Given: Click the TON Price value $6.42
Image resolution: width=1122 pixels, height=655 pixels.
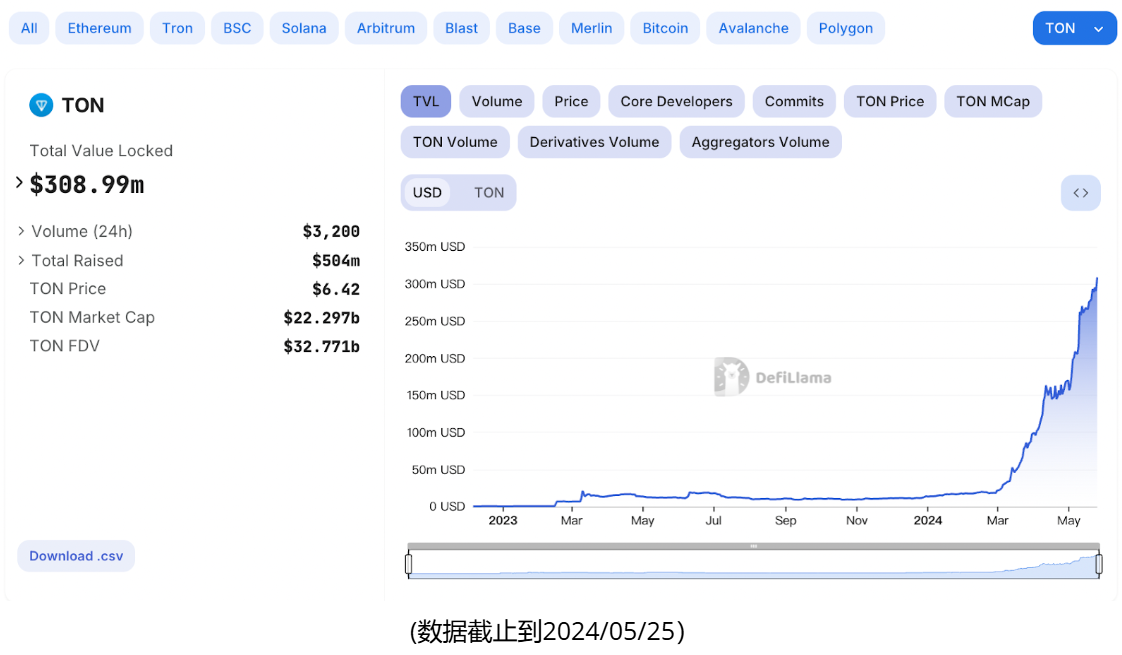Looking at the screenshot, I should click(336, 289).
